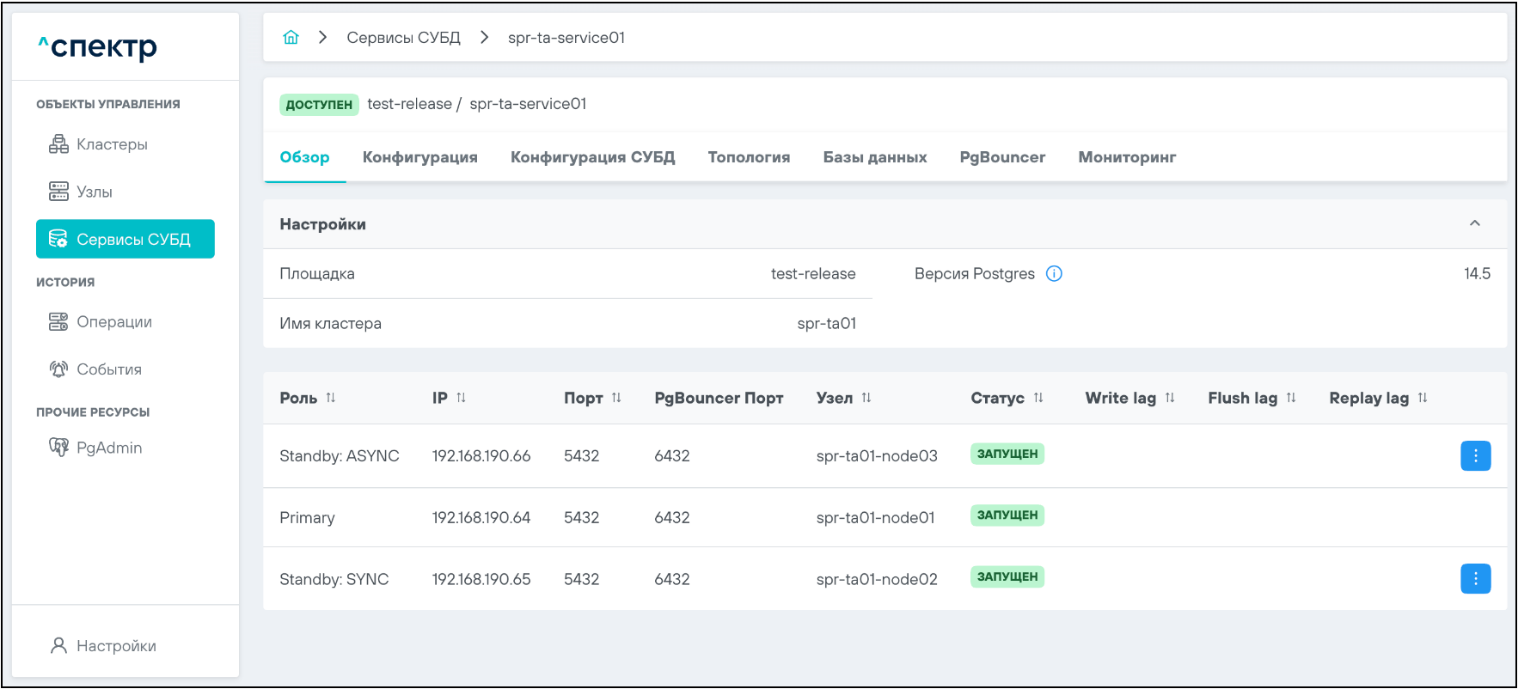1518x689 pixels.
Task: Switch to the Топология tab
Action: 748,157
